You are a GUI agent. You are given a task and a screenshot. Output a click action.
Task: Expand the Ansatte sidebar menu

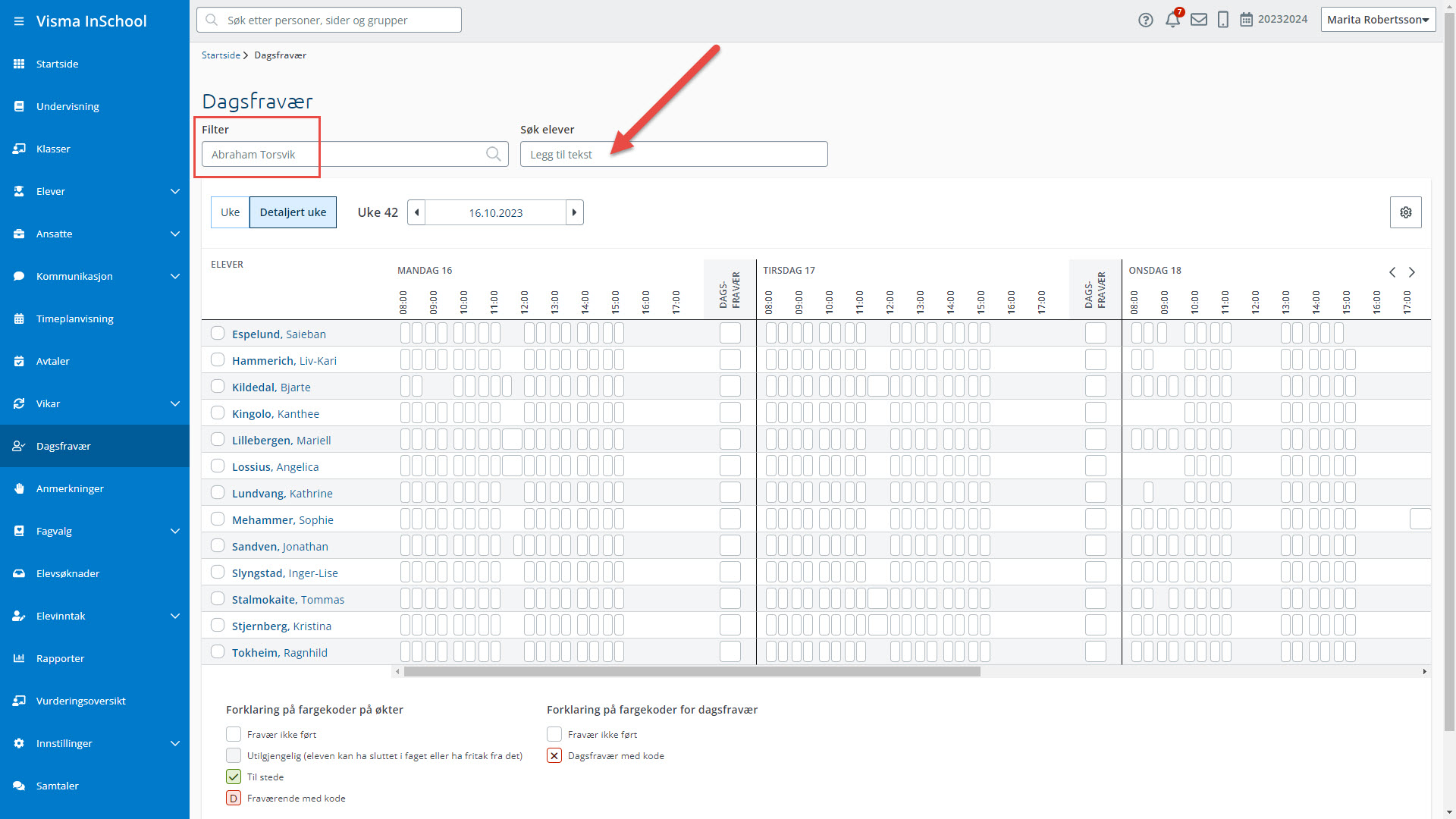[175, 234]
